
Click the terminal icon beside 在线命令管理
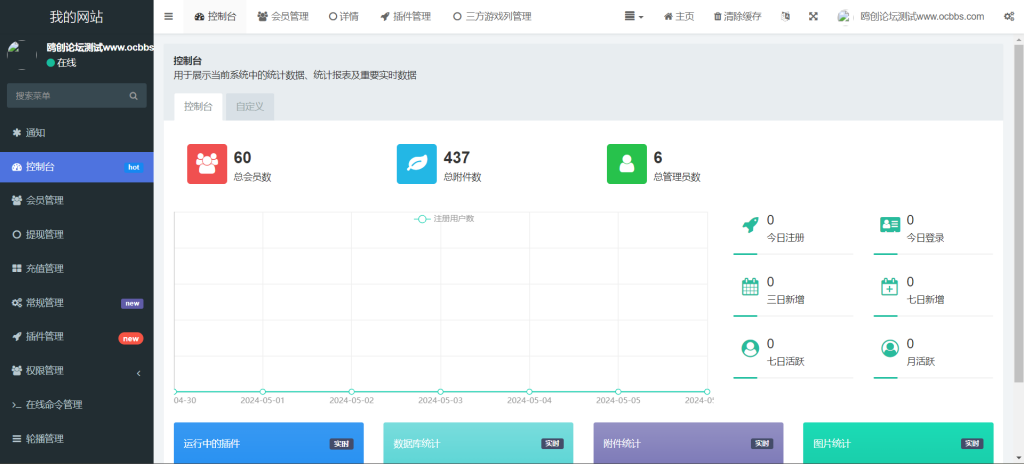click(x=17, y=405)
